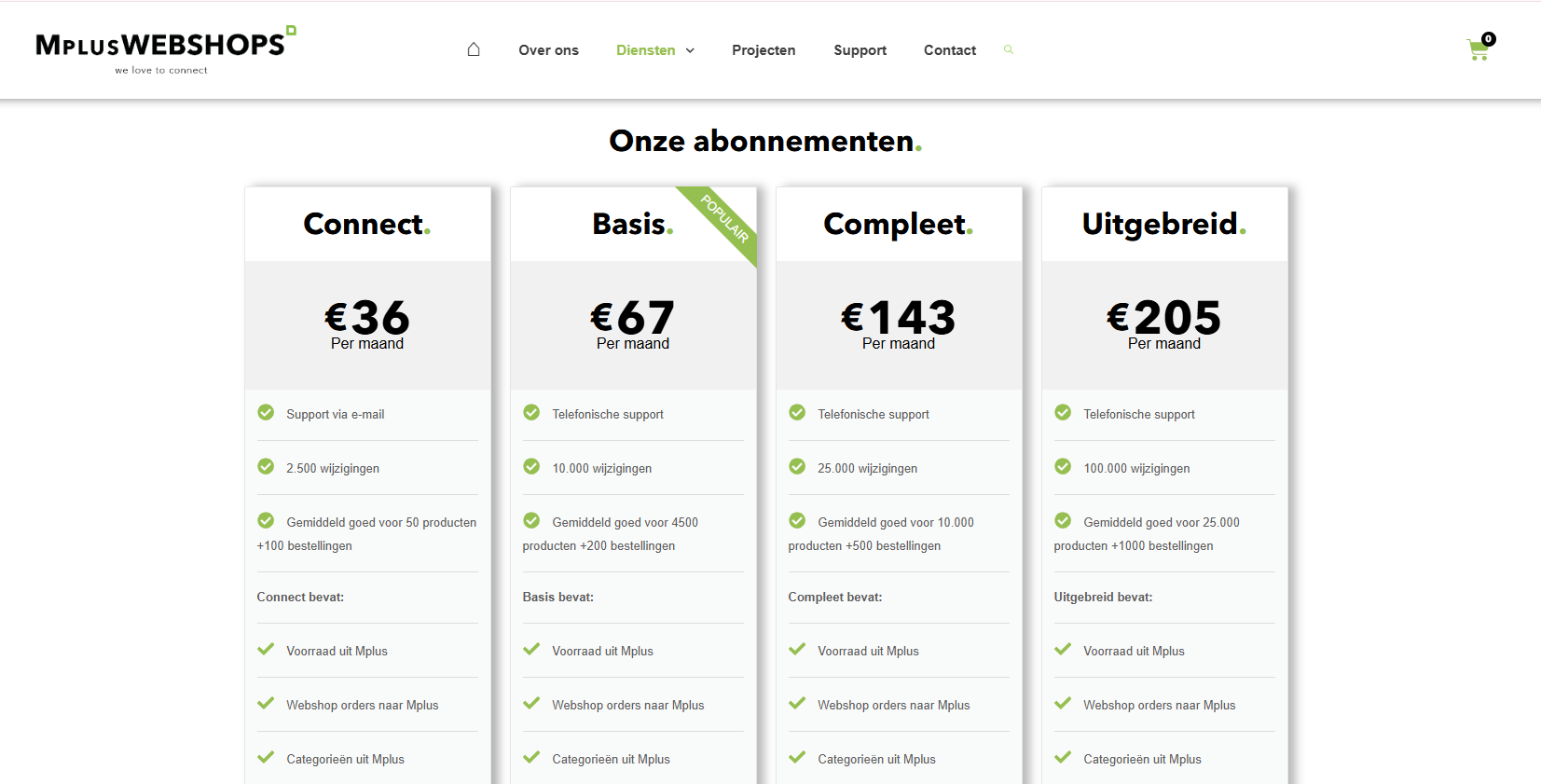This screenshot has width=1541, height=784.
Task: Click check icon next to 100.000 wijzigingen
Action: pos(1063,467)
